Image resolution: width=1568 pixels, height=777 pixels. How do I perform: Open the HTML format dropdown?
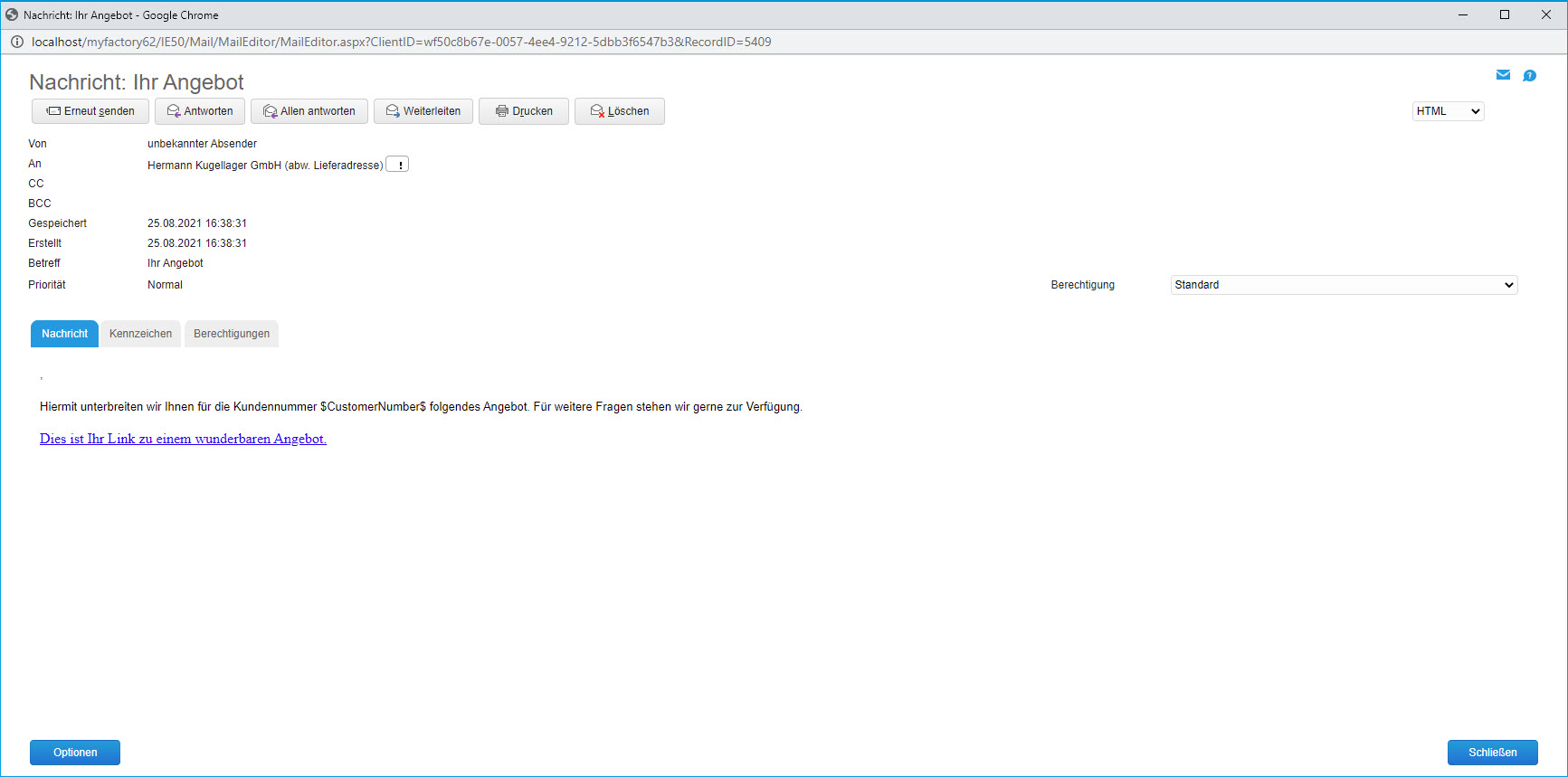click(x=1448, y=111)
